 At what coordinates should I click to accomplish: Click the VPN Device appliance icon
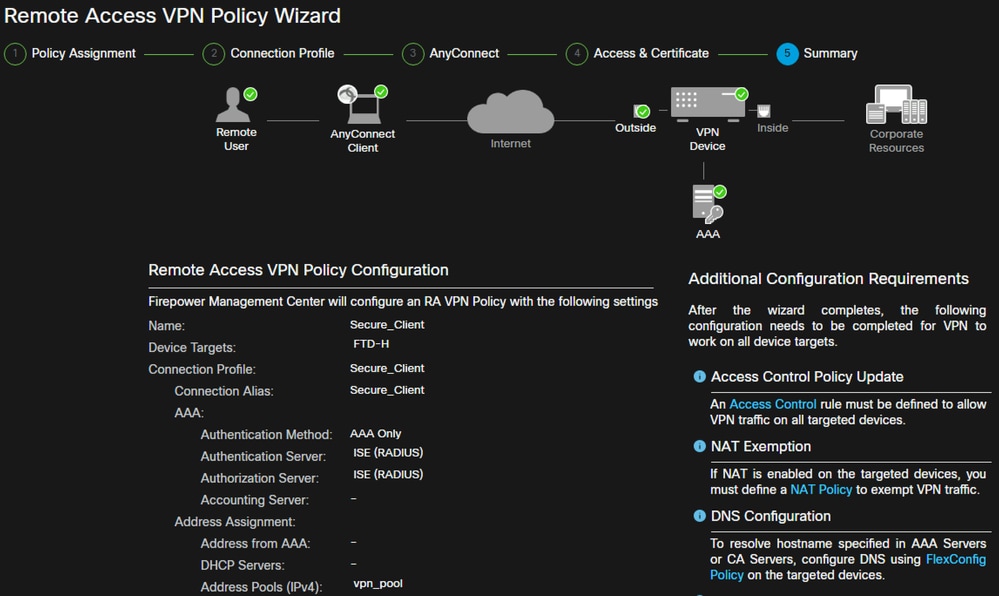708,102
